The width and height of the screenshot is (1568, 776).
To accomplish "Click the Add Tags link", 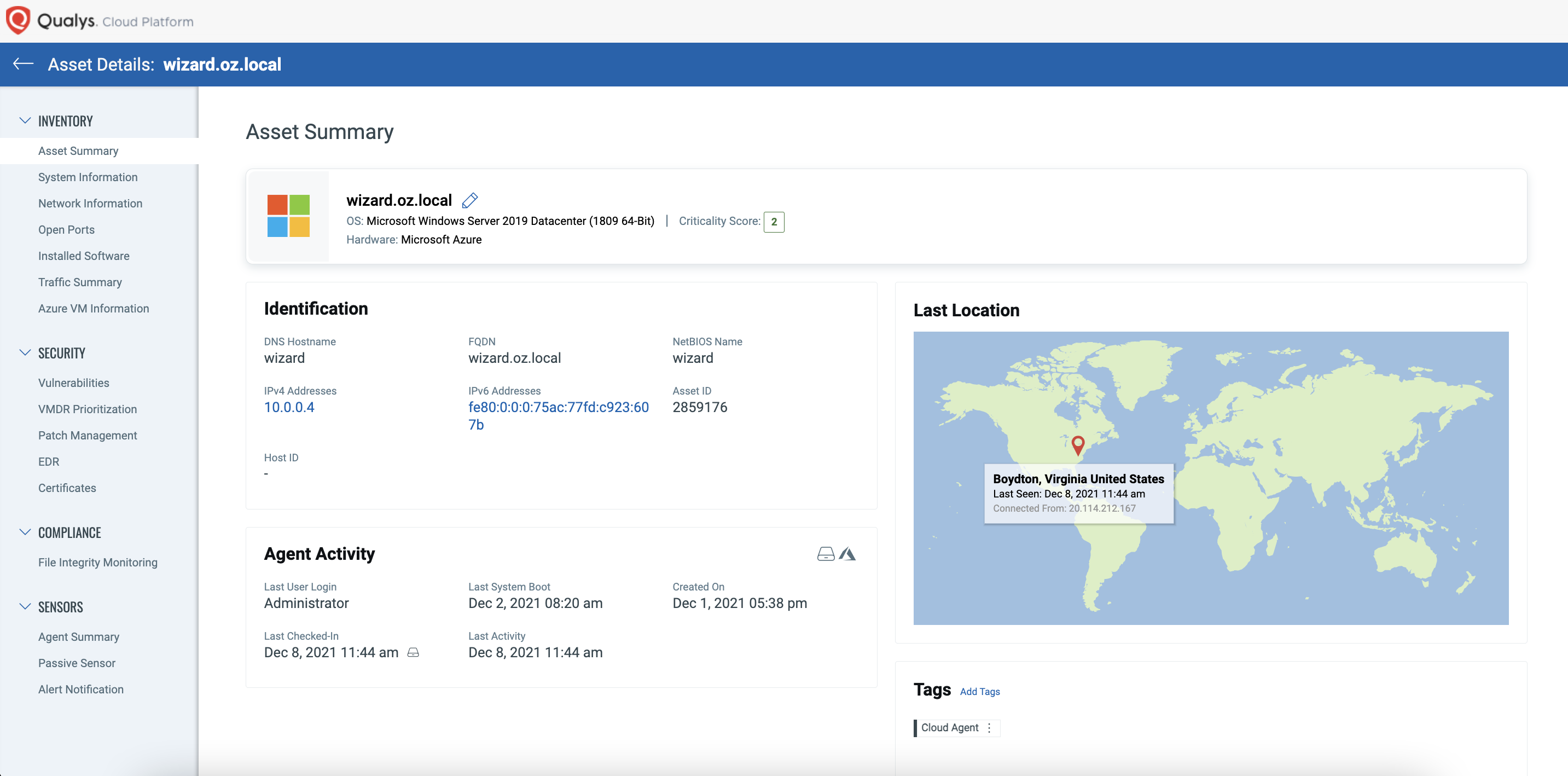I will [x=979, y=691].
